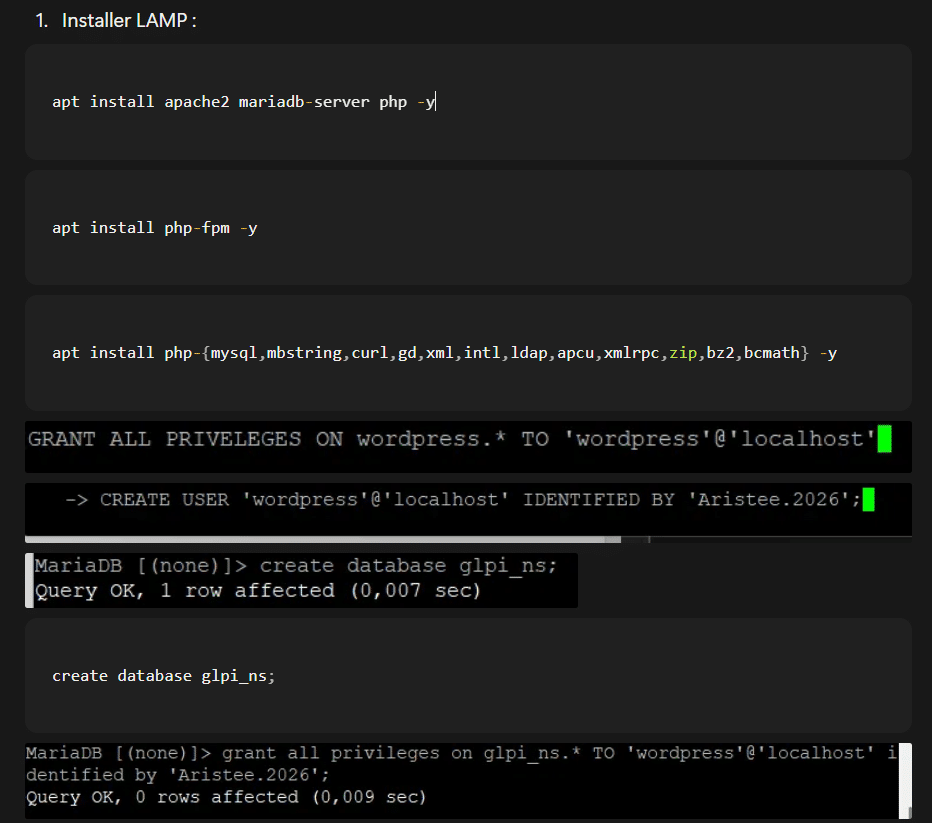Click the '-y' flag in php-fpm command

[248, 228]
